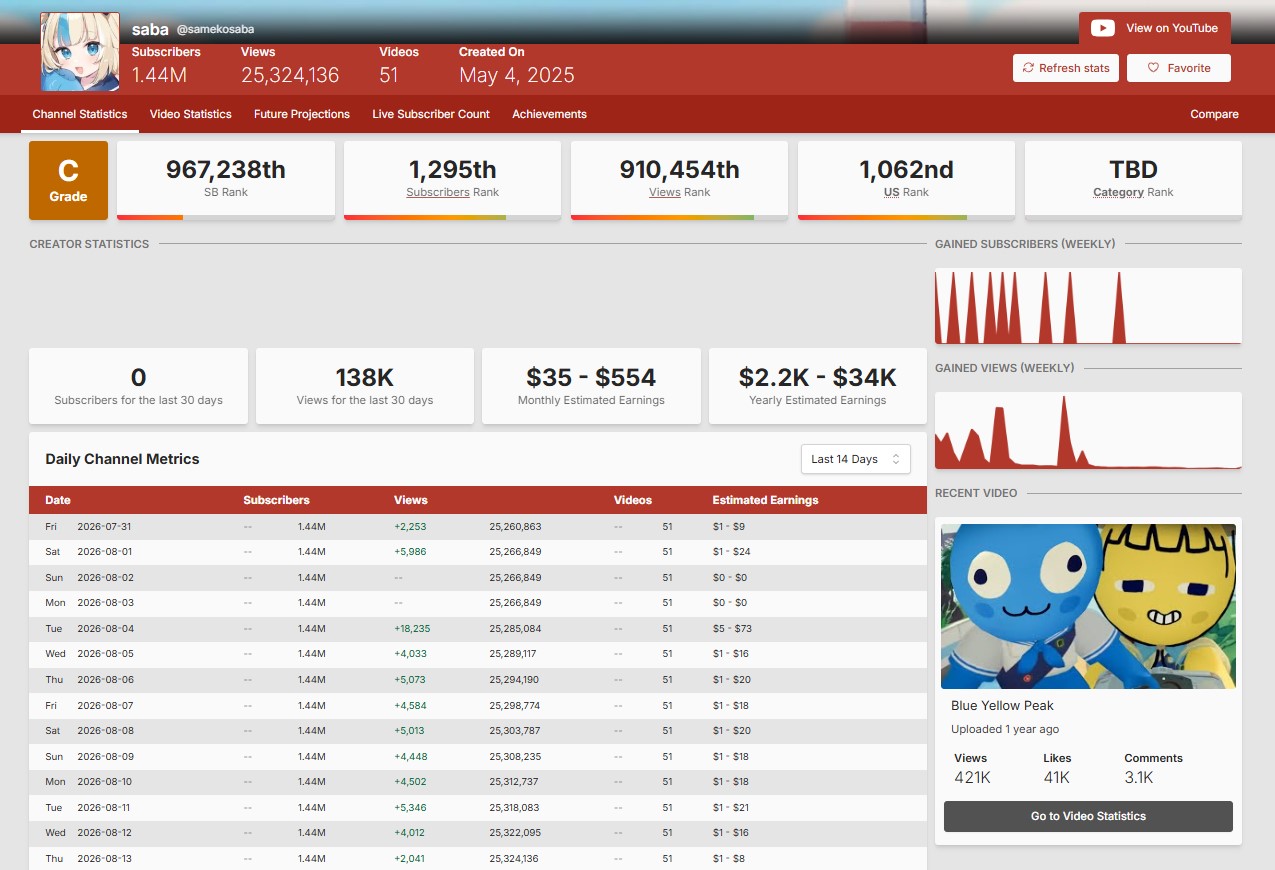Click the Blue Yellow Peak video title

(x=1002, y=705)
